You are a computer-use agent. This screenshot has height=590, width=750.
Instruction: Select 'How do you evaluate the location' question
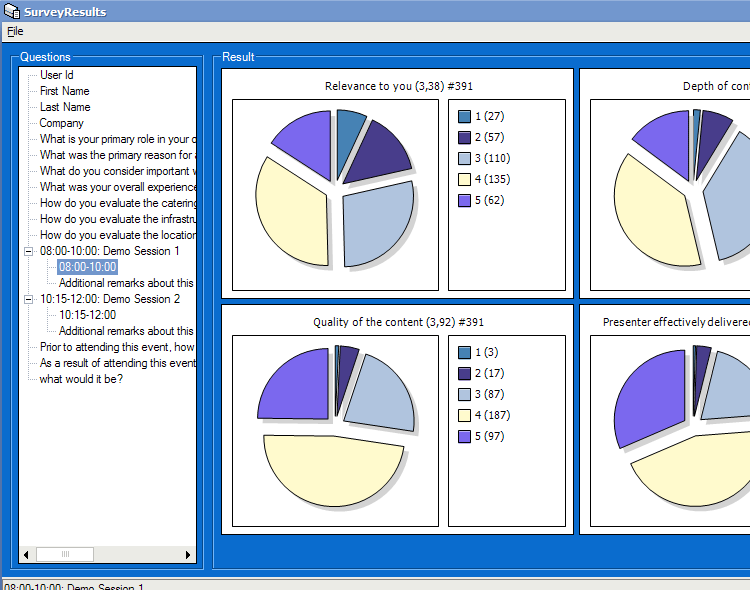coord(118,235)
